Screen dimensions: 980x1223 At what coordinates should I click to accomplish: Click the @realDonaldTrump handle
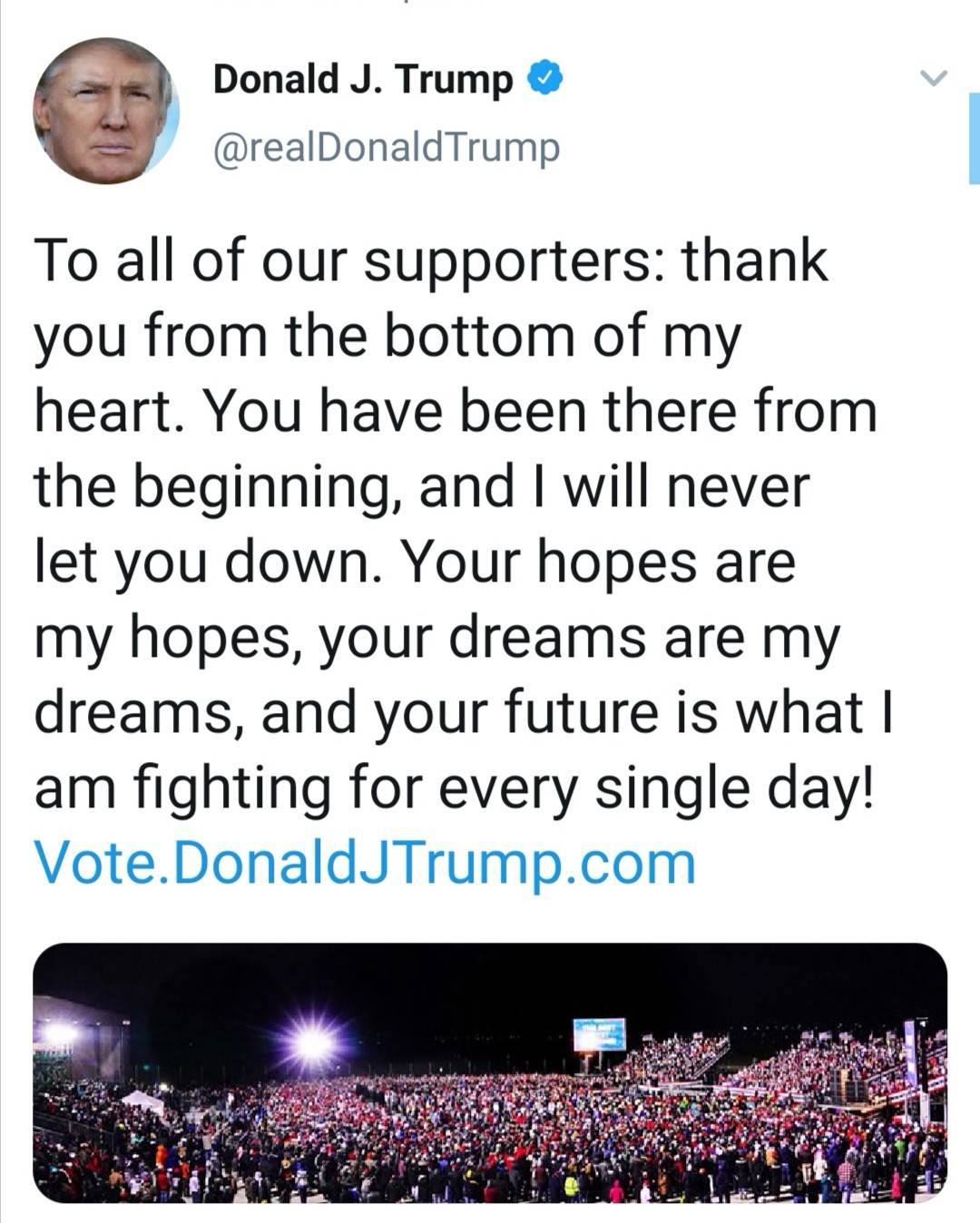(x=386, y=146)
